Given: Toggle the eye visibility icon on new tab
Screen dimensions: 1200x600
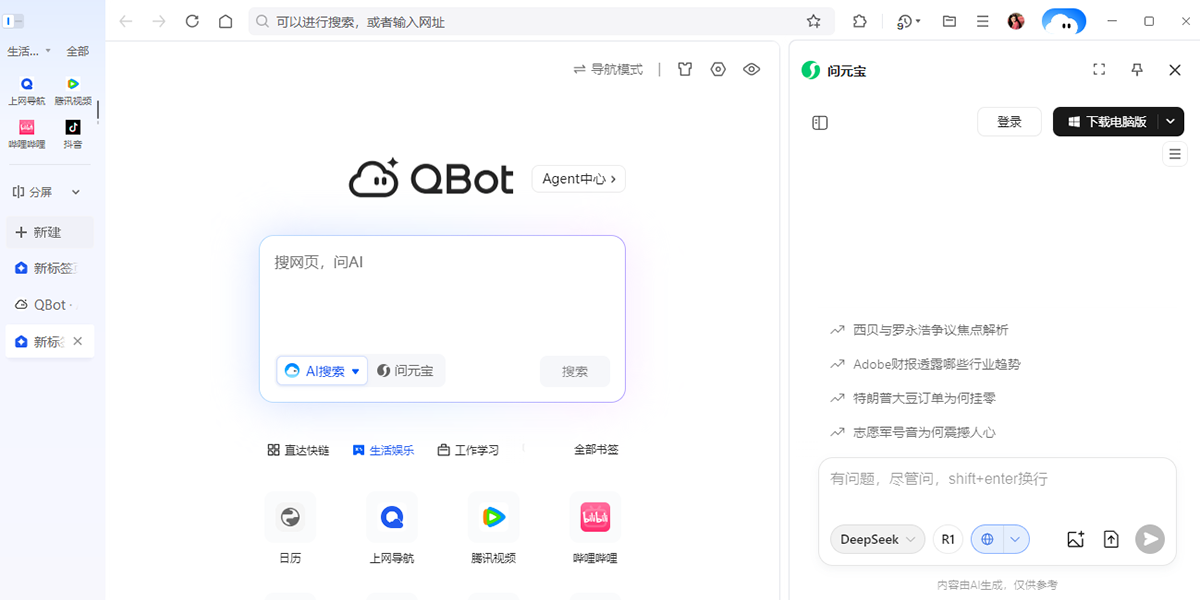Looking at the screenshot, I should point(752,69).
